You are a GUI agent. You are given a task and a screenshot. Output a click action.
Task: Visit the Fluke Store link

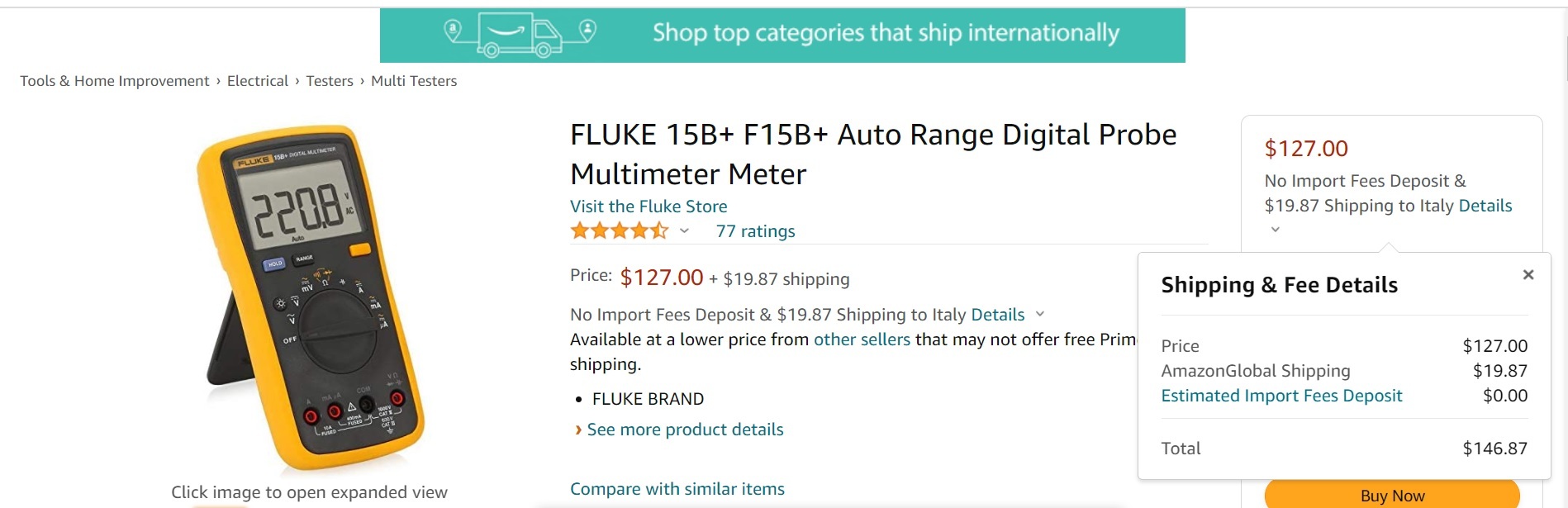pyautogui.click(x=649, y=207)
